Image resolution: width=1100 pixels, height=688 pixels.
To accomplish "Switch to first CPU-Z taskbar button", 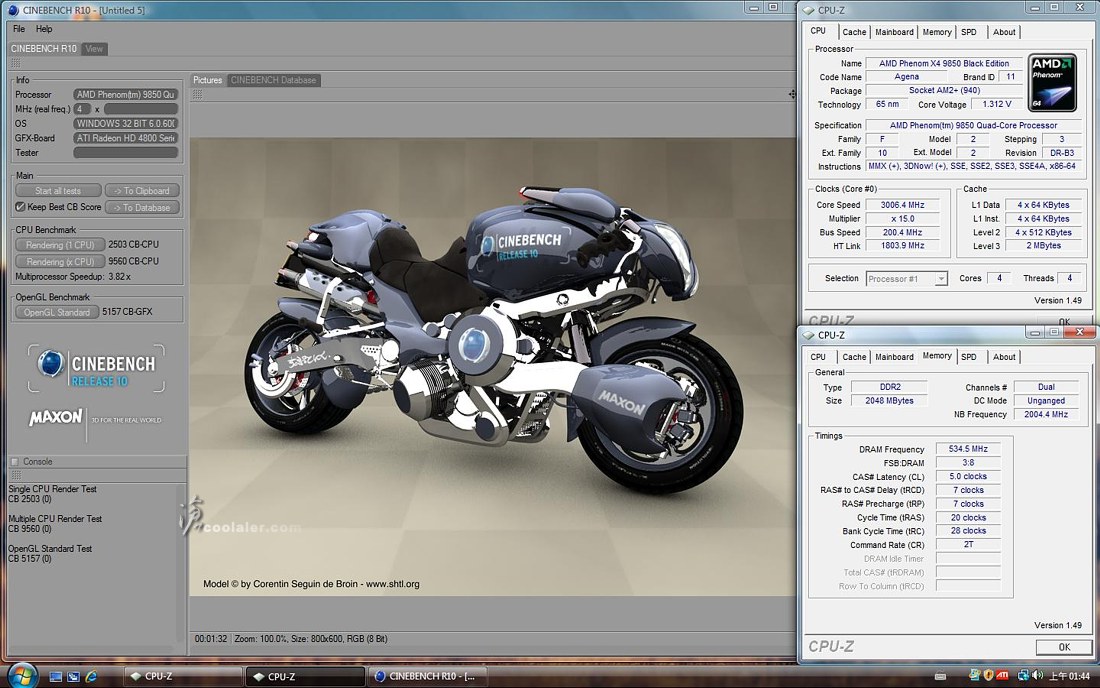I will pos(182,677).
